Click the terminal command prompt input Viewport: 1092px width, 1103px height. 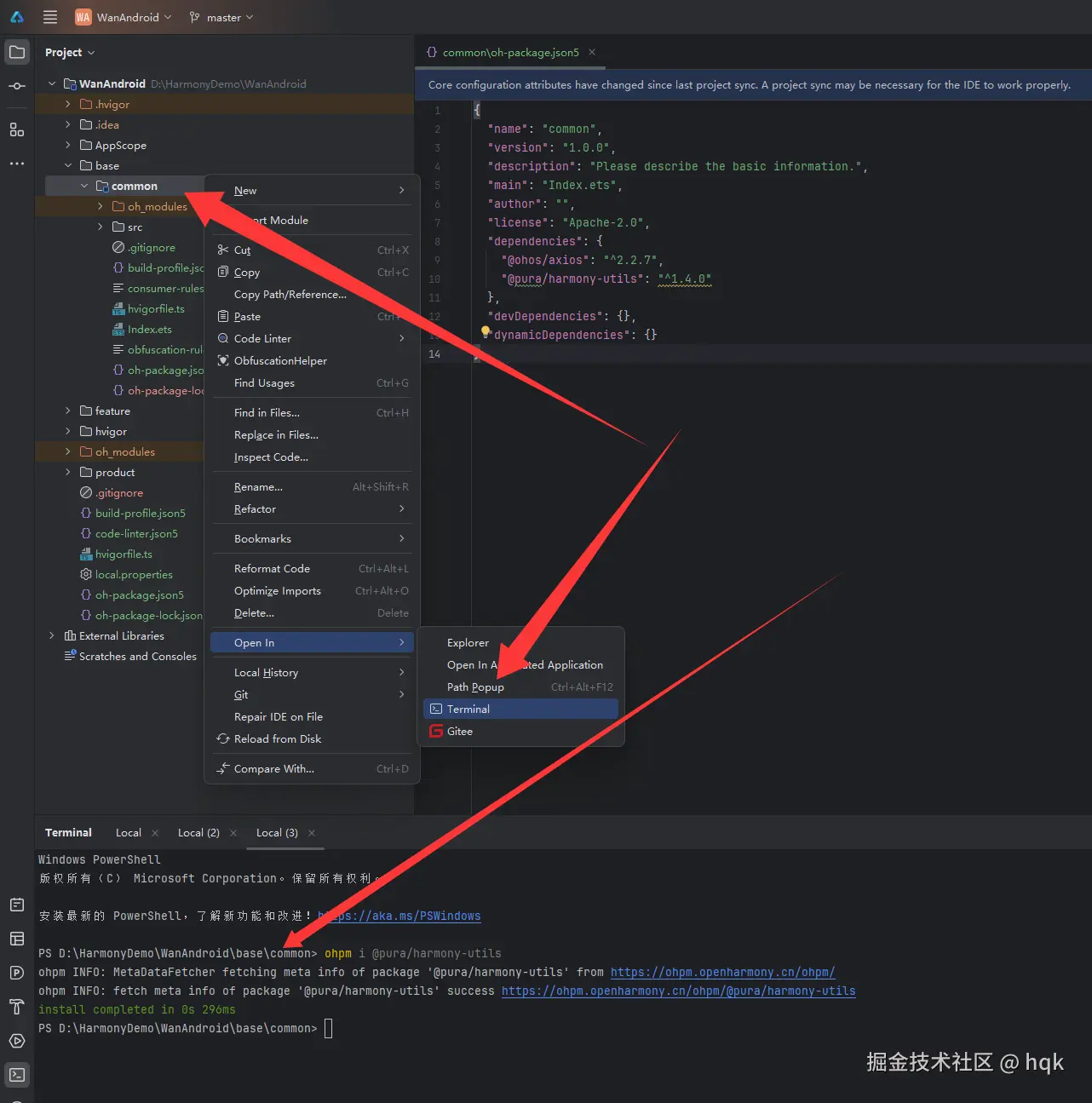(329, 1028)
